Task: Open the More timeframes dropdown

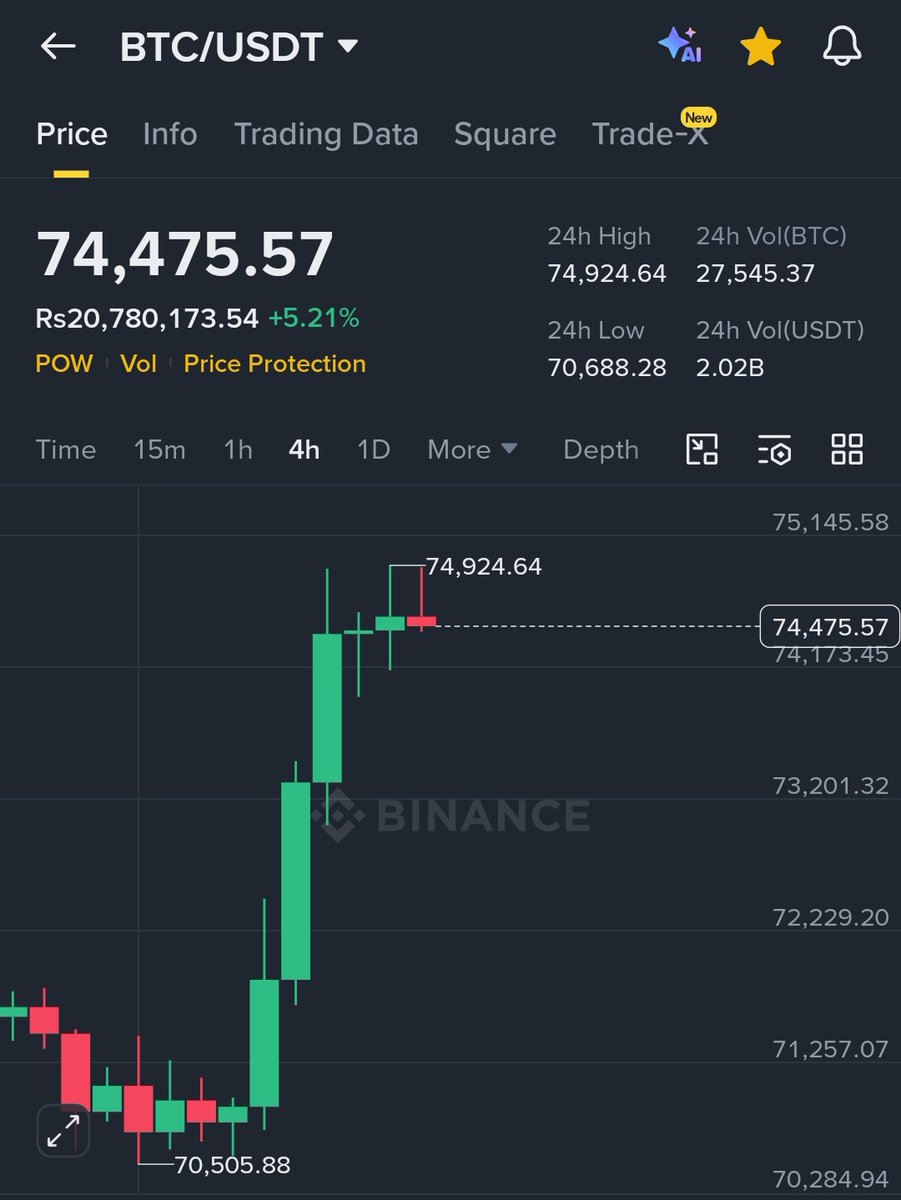Action: click(x=472, y=450)
